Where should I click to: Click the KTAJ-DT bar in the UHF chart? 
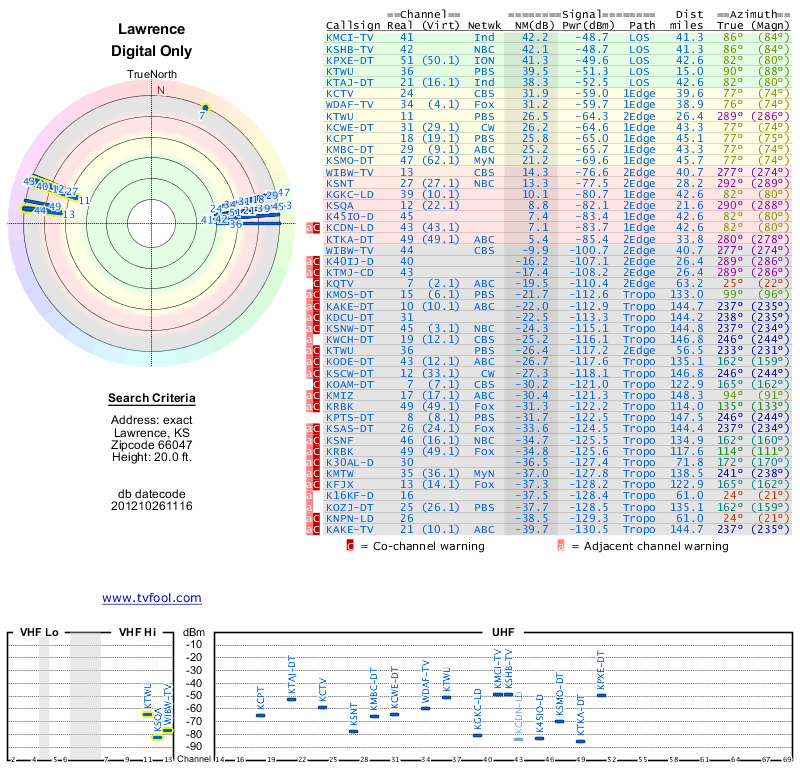291,700
